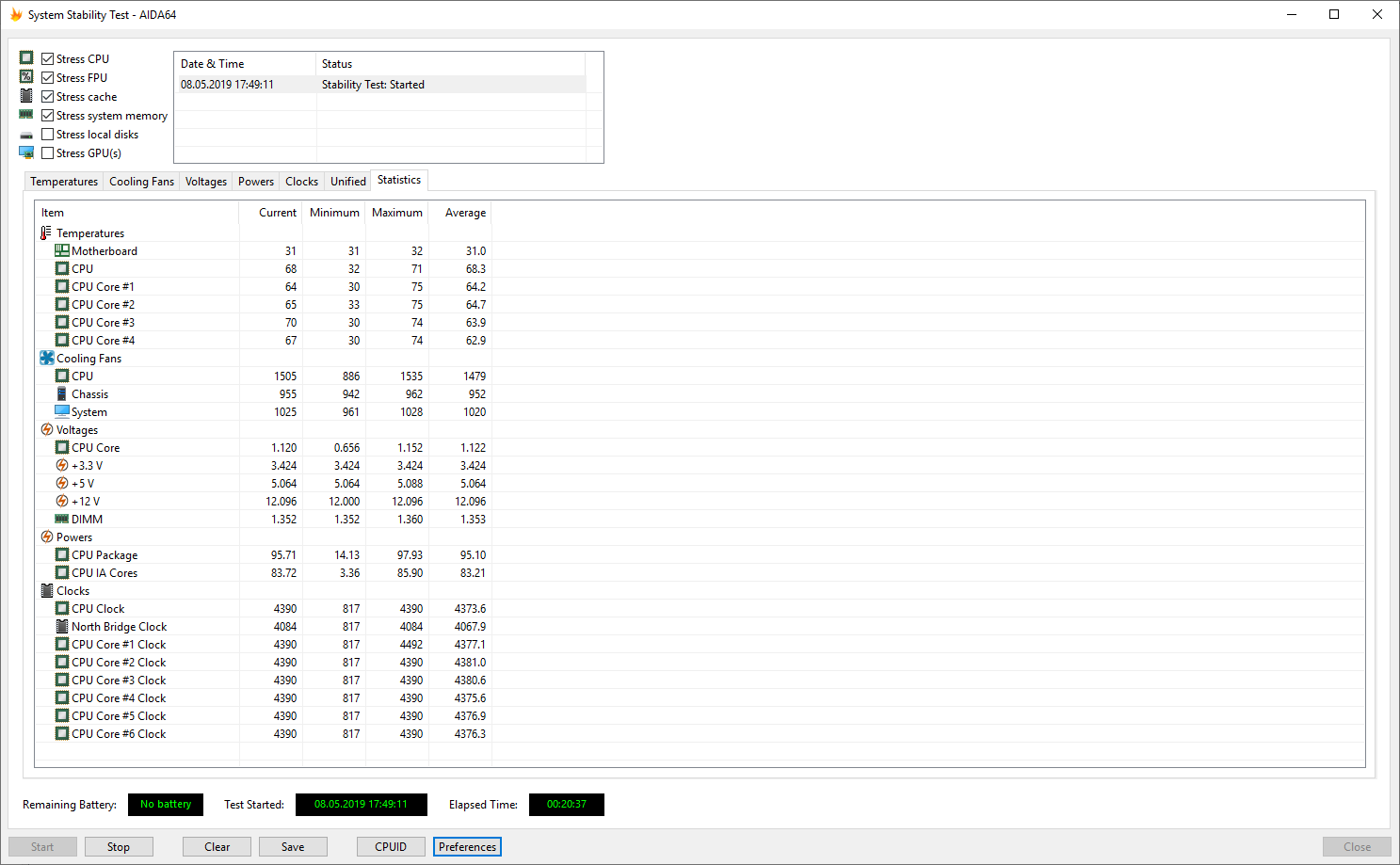Click the Stress cache icon
1400x865 pixels.
[x=26, y=96]
